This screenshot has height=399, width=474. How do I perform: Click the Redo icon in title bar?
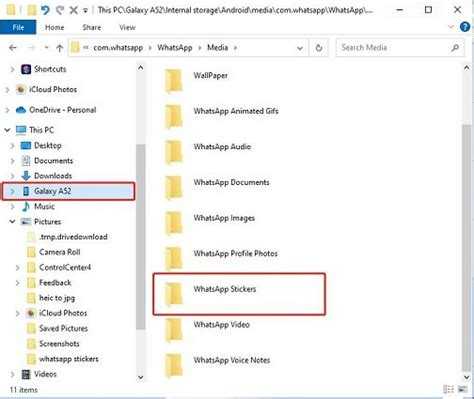pyautogui.click(x=60, y=10)
